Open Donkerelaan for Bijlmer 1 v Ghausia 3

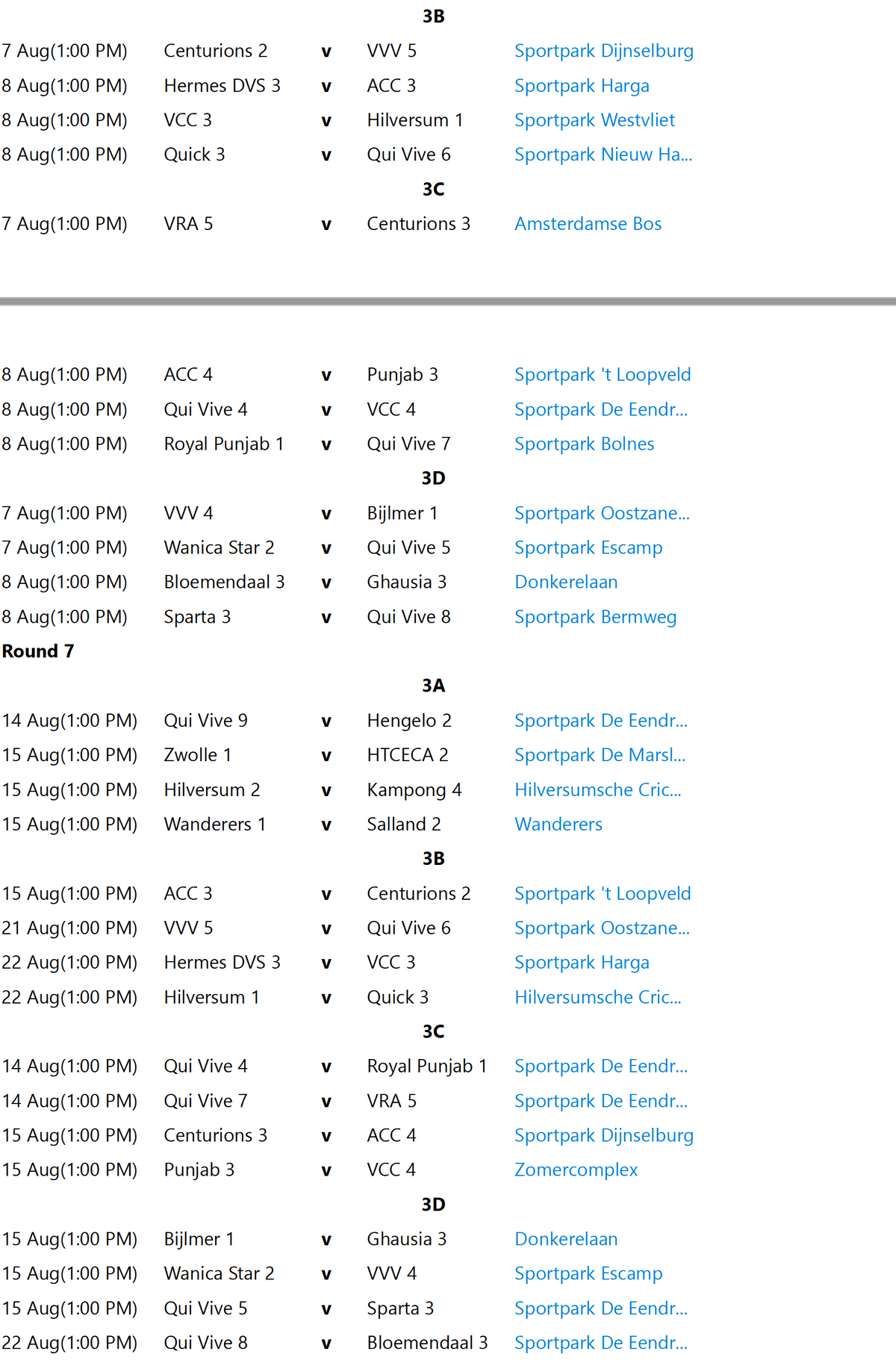tap(566, 1240)
